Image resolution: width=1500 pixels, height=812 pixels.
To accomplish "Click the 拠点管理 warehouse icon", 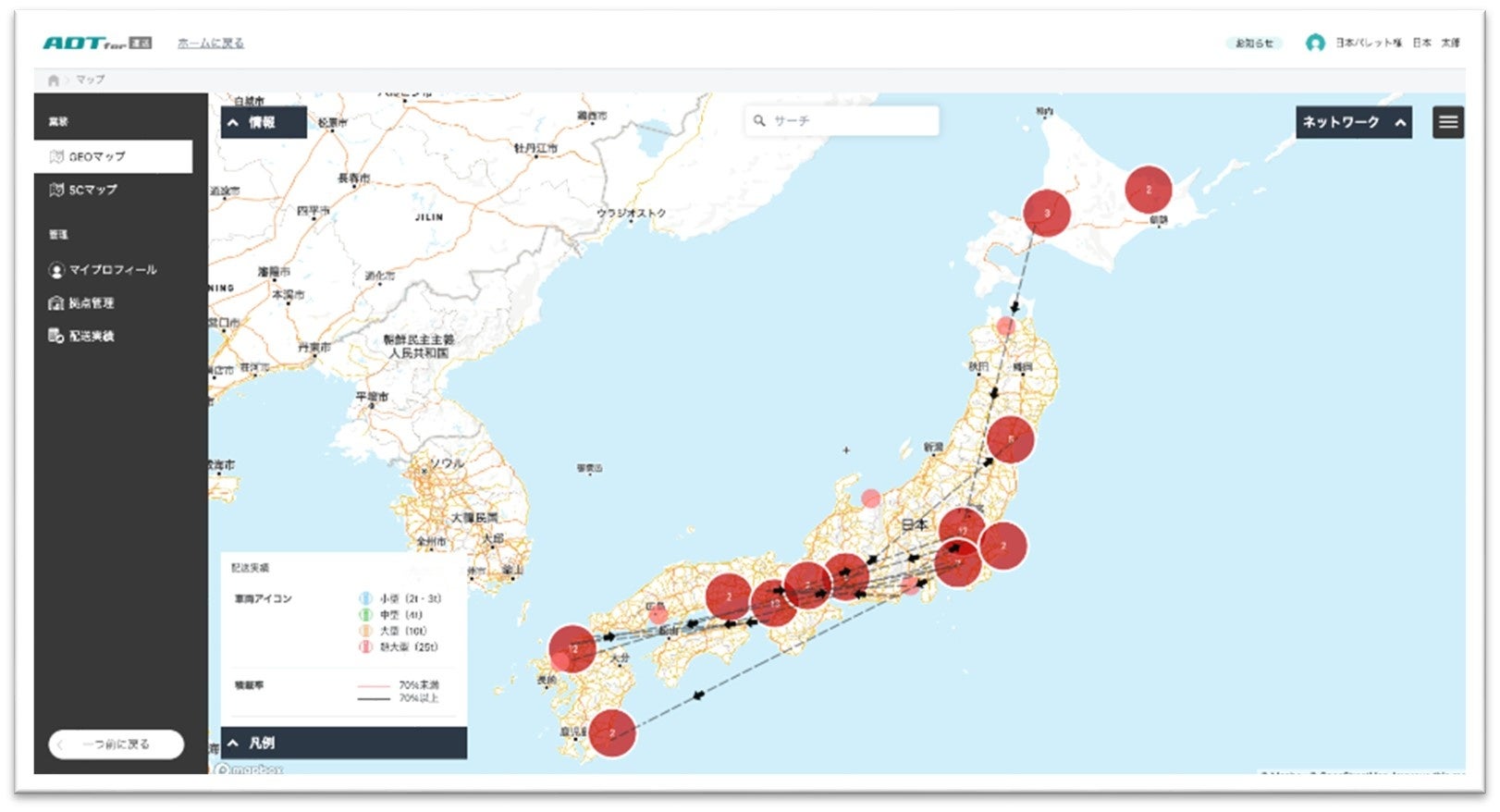I will (x=56, y=303).
